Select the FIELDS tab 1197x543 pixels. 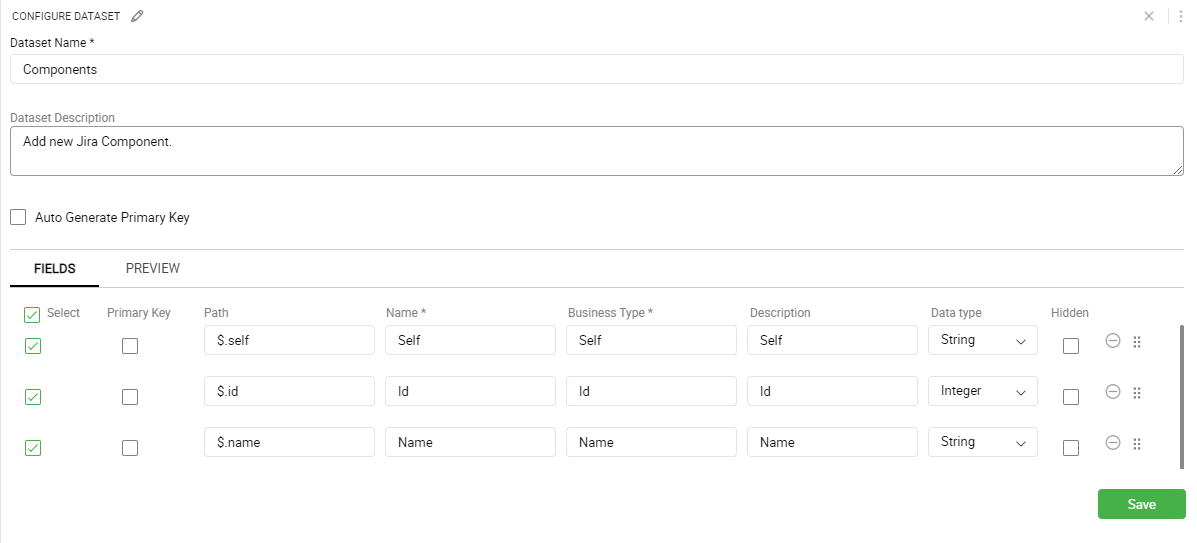pos(55,269)
